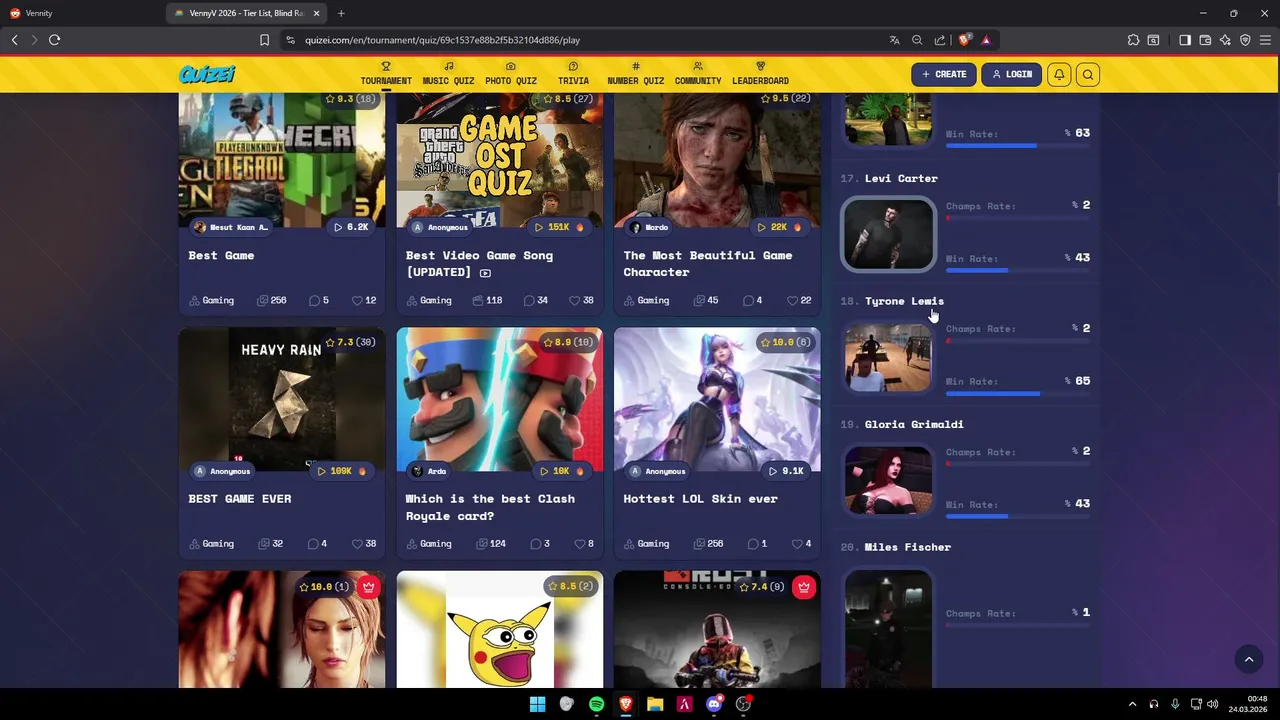
Task: Open the Photo Quiz nav tab
Action: point(511,74)
